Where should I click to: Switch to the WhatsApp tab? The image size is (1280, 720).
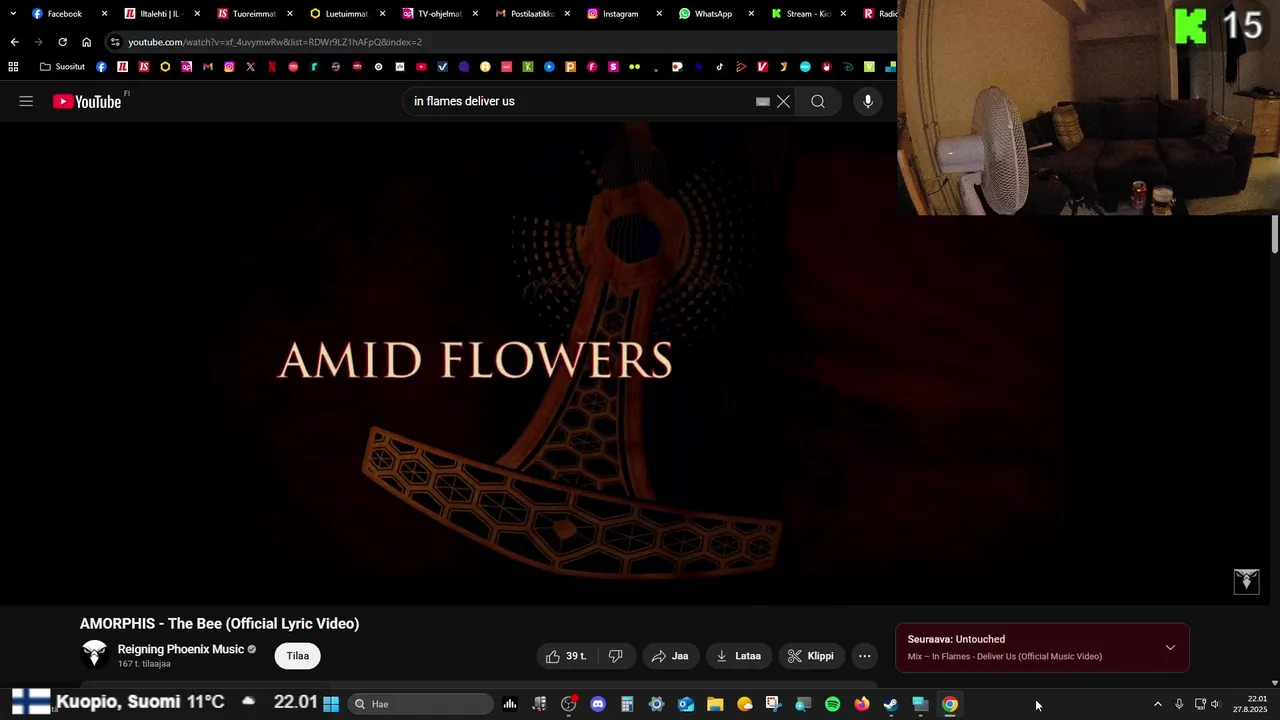(718, 14)
